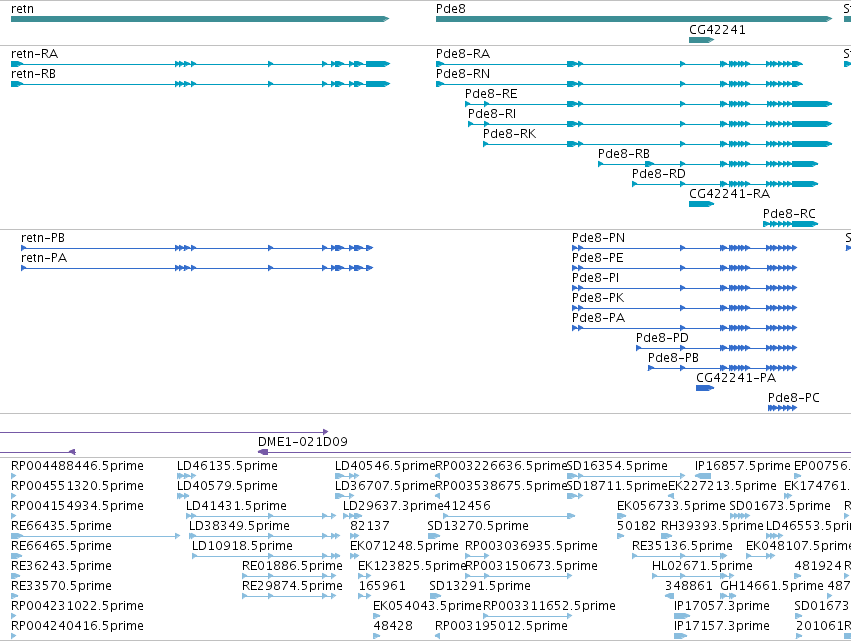Click the retn-RB transcript label

pyautogui.click(x=33, y=74)
